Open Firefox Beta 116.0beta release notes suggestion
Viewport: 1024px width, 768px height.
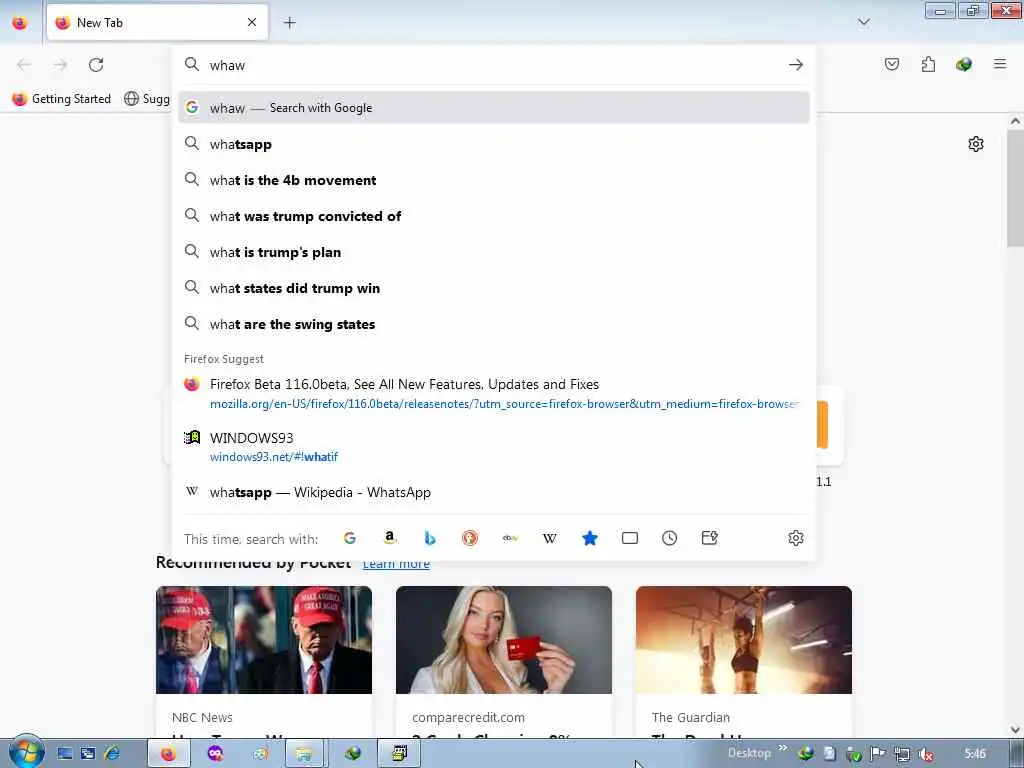[x=494, y=393]
